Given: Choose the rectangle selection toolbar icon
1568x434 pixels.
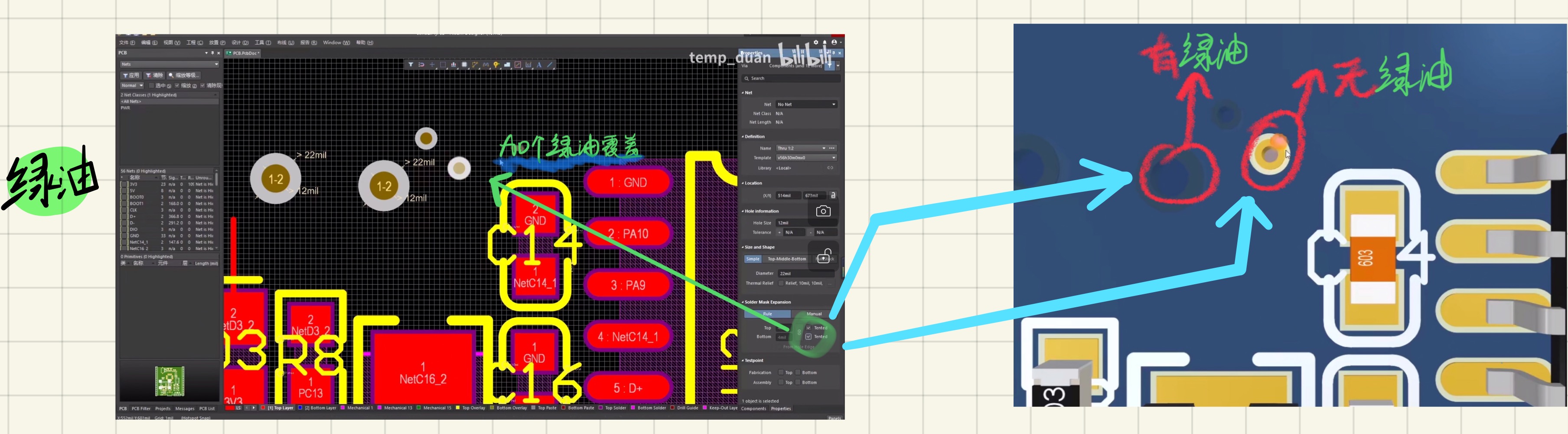Looking at the screenshot, I should (443, 65).
